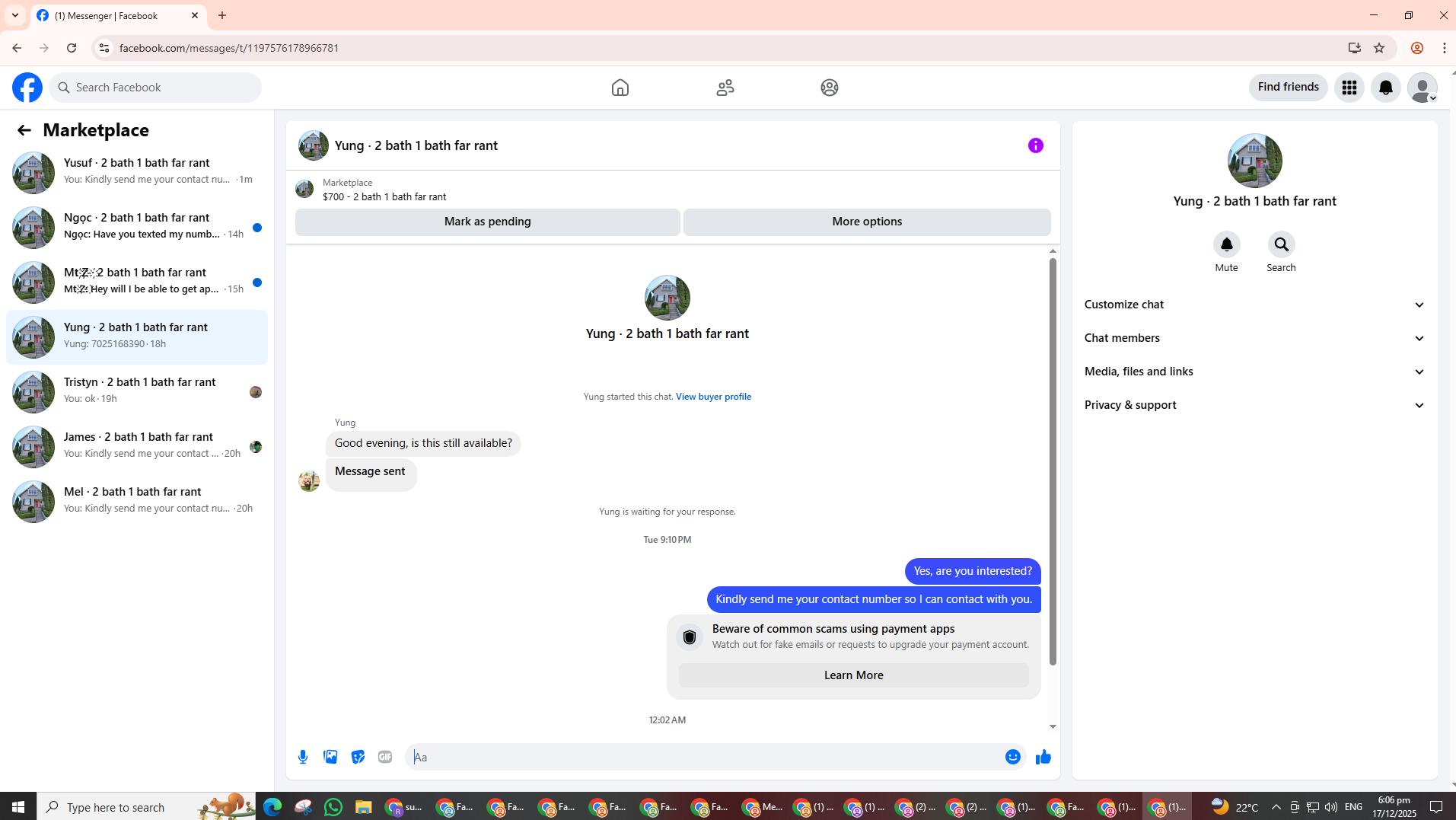Screen dimensions: 1456x820
Task: Click Yung's listing thumbnail in right panel
Action: (x=1254, y=161)
